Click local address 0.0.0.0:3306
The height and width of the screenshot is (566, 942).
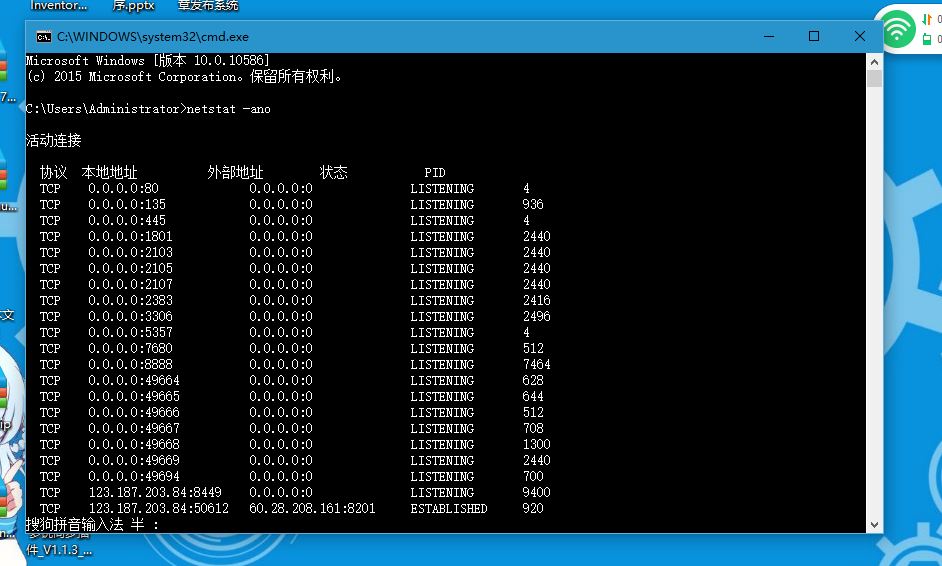coord(130,317)
